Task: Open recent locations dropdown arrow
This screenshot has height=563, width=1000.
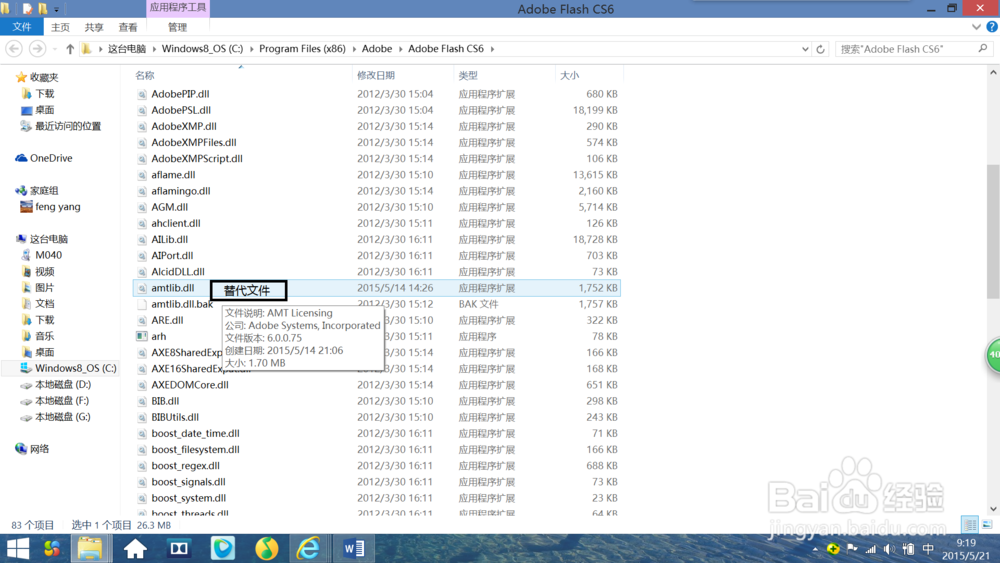Action: tap(55, 49)
